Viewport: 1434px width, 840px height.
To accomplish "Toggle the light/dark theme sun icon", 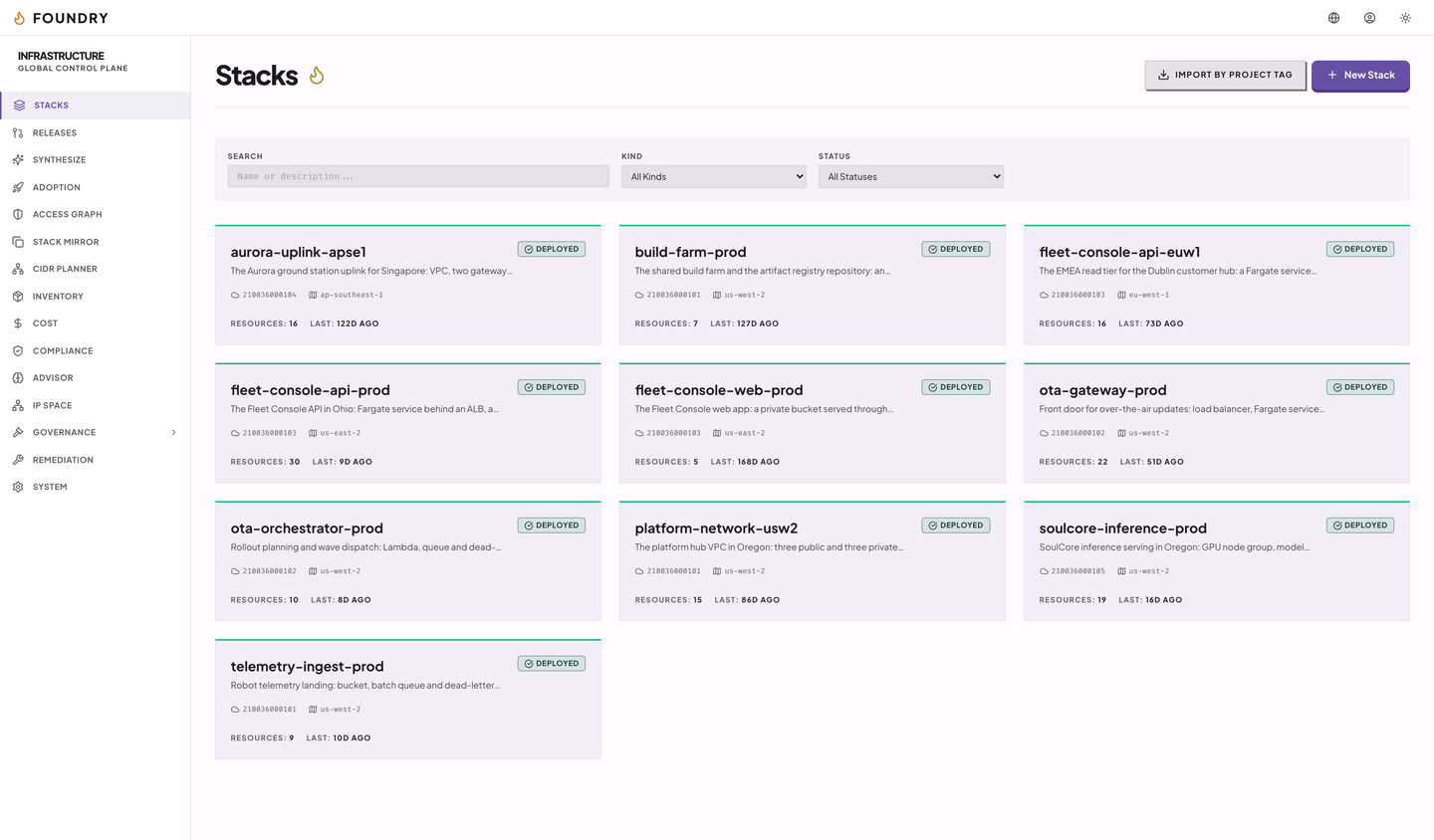I will tap(1405, 18).
